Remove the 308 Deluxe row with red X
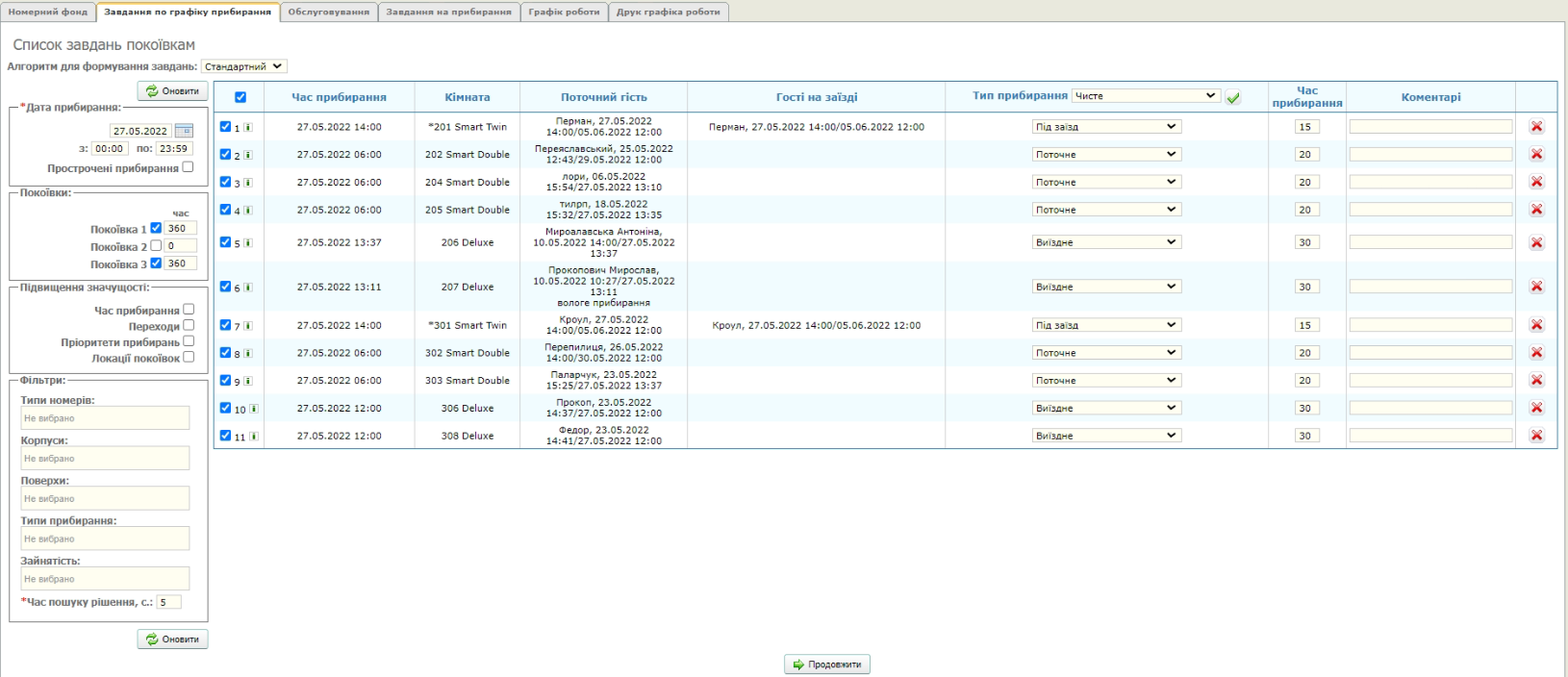 click(x=1536, y=436)
